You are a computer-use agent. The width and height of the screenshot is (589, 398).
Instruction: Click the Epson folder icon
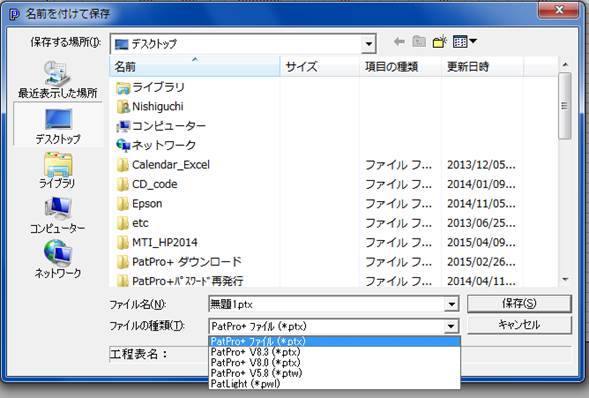123,204
